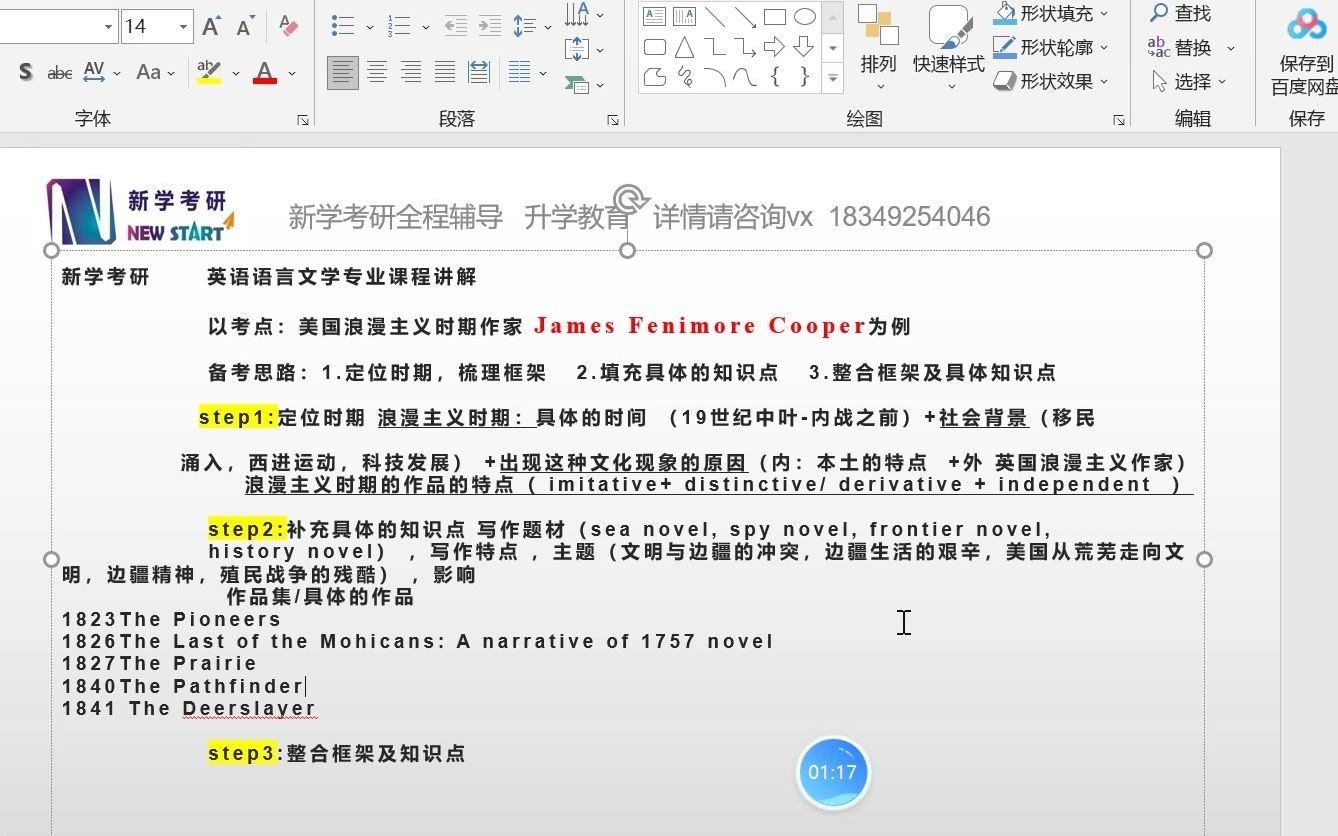Select vertical text box shape
The height and width of the screenshot is (836, 1338).
684,16
